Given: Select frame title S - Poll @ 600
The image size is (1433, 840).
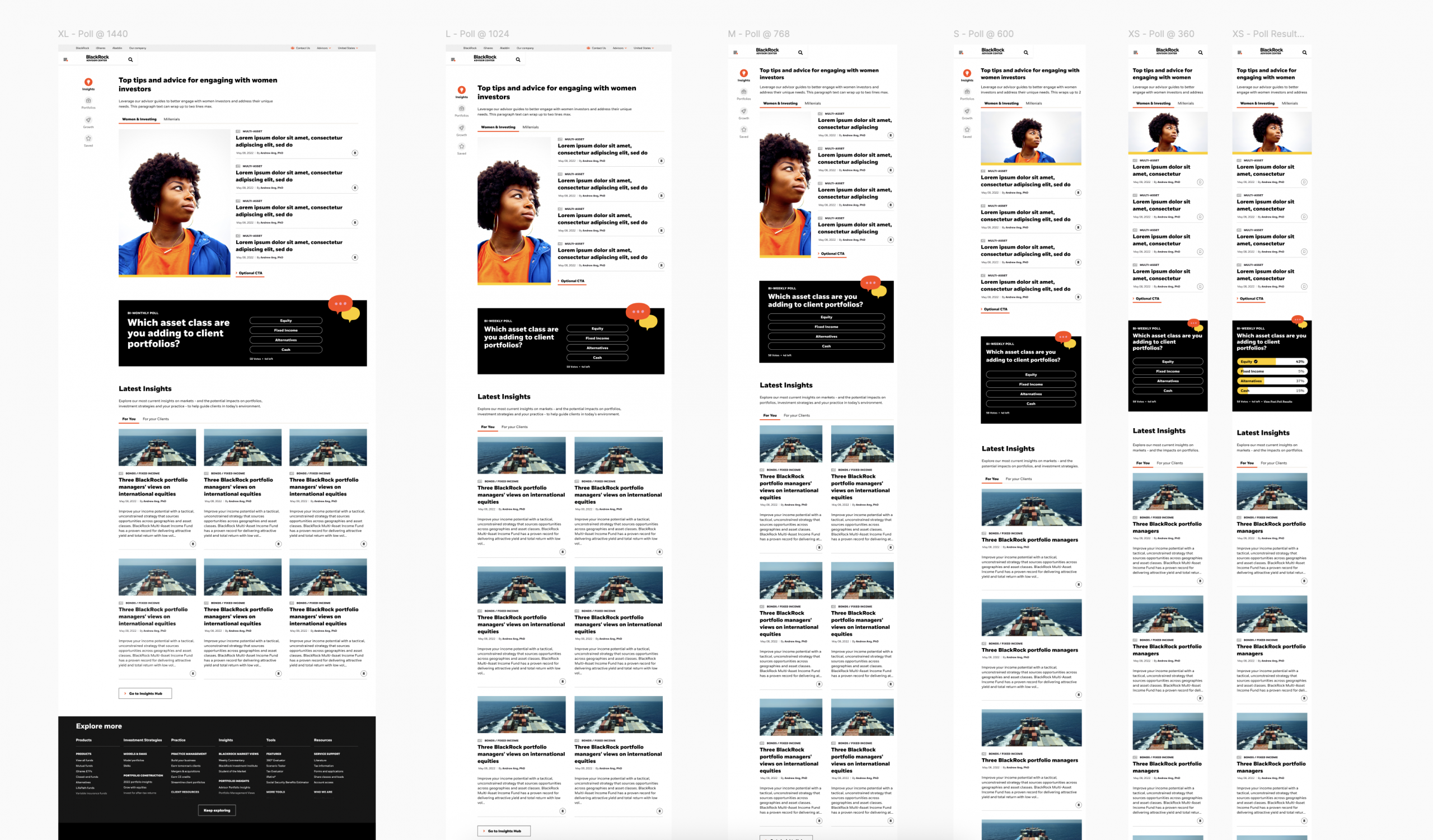Looking at the screenshot, I should pyautogui.click(x=984, y=34).
